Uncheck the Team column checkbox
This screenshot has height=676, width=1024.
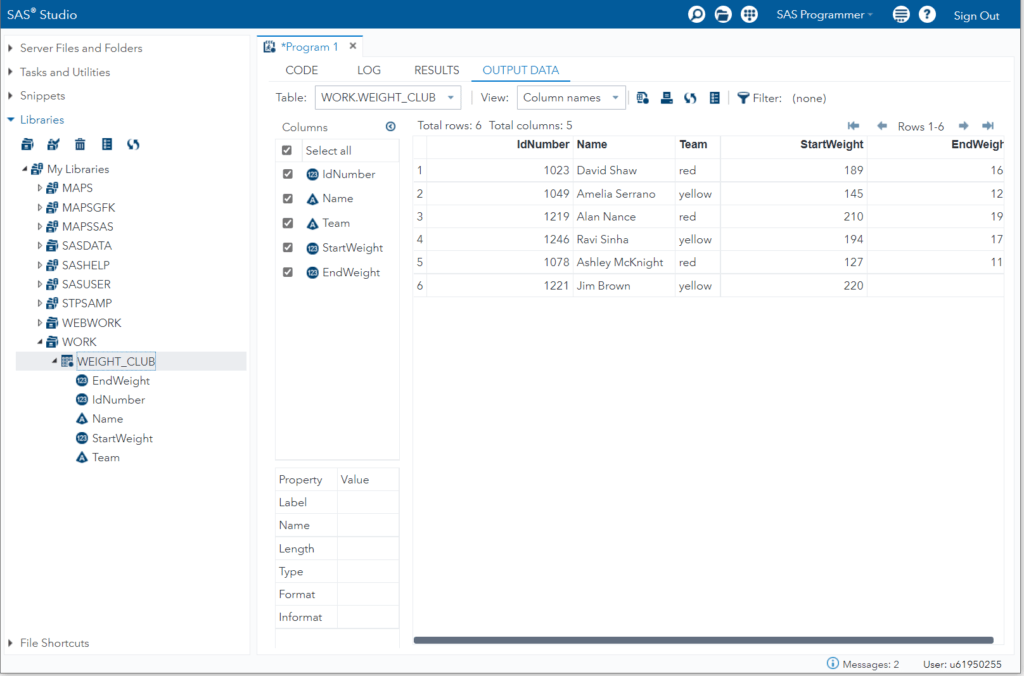(x=287, y=223)
